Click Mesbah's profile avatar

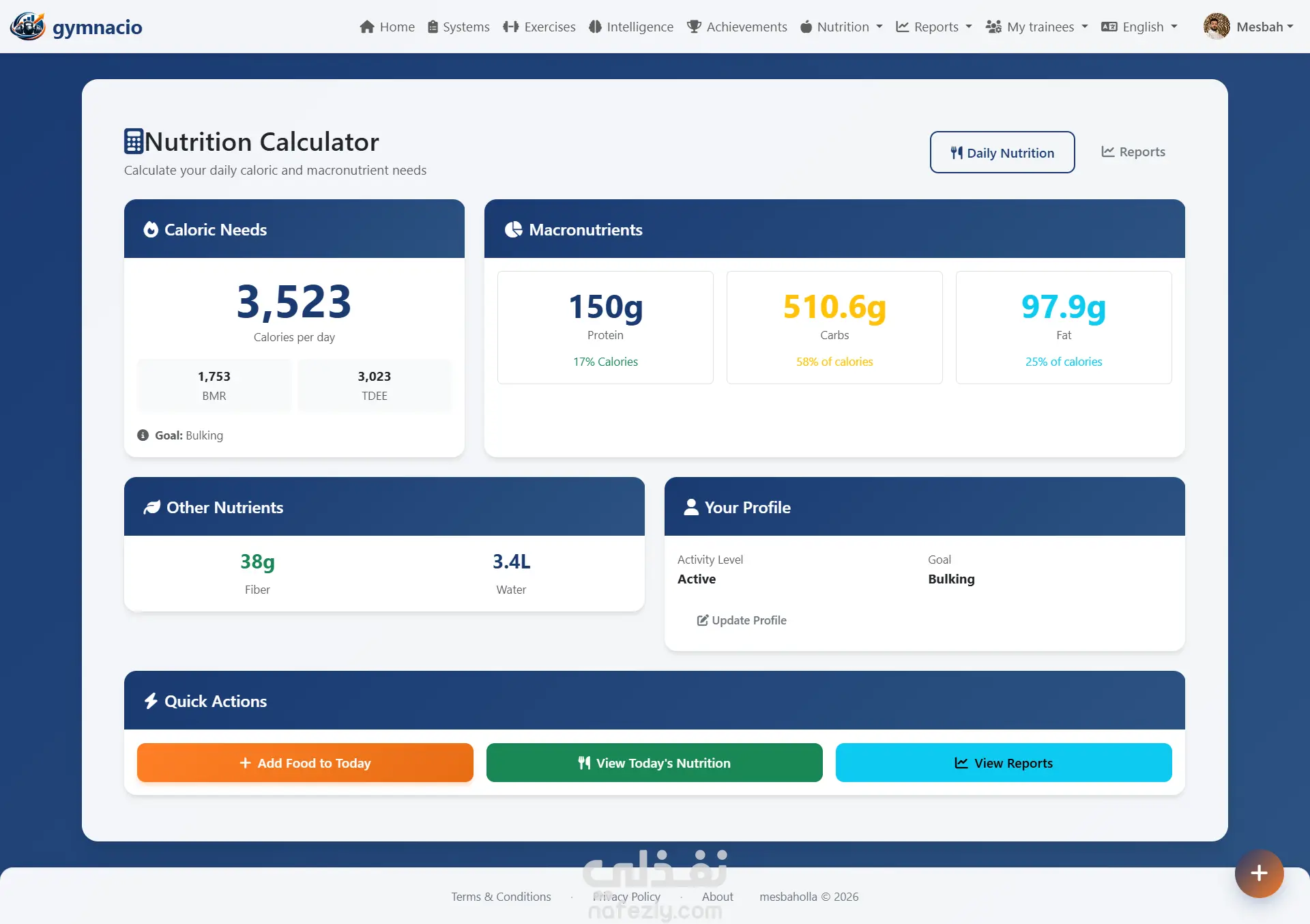coord(1216,27)
